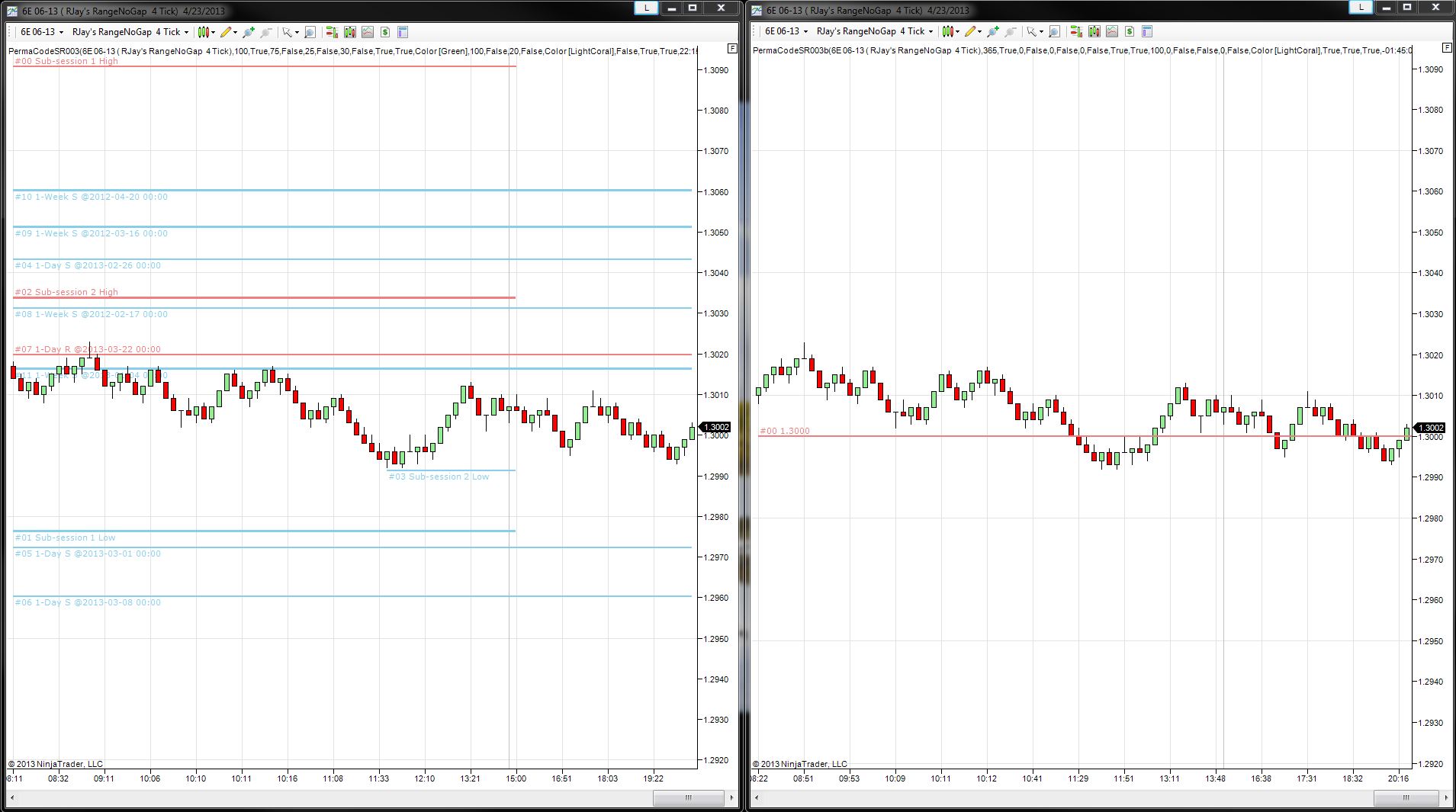Toggle the F button on left chart
Screen dimensions: 1456x812
click(x=732, y=48)
